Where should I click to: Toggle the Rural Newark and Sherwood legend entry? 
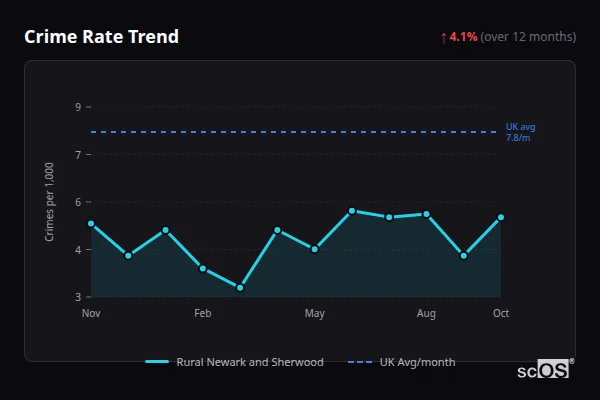point(235,362)
